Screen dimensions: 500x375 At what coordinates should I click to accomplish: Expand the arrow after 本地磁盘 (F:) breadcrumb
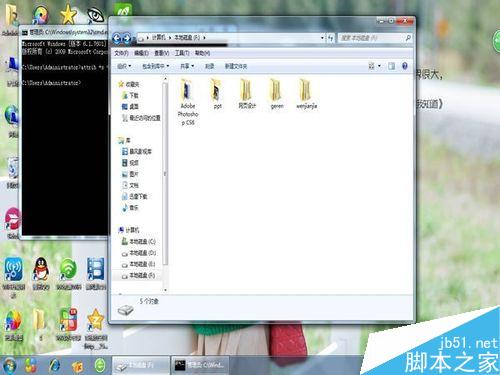204,38
